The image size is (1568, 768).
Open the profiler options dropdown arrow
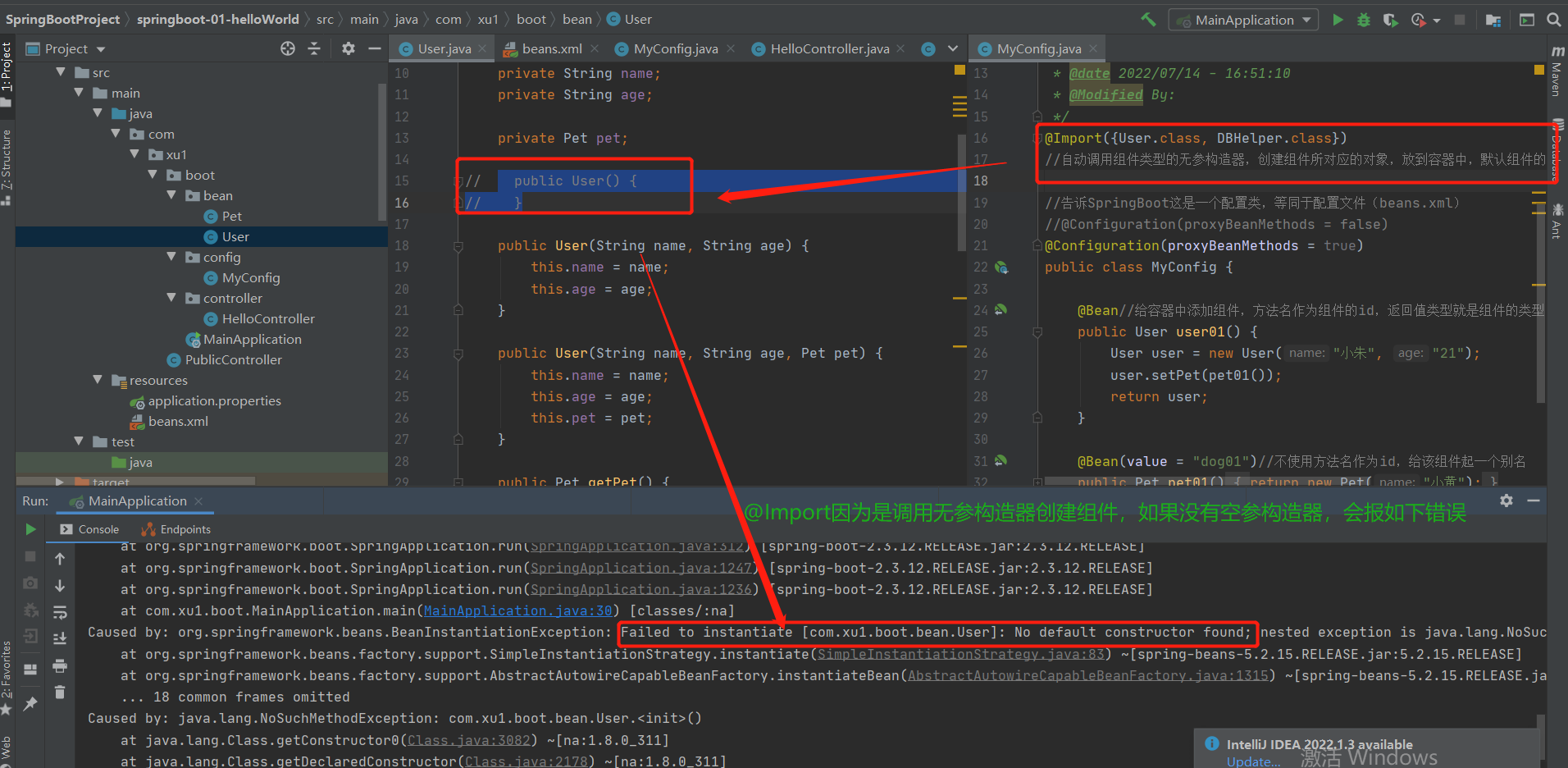[1437, 21]
